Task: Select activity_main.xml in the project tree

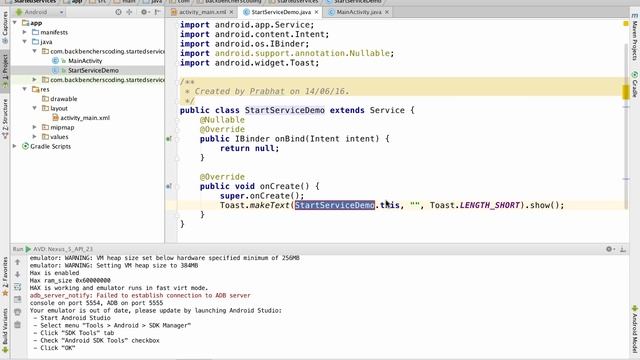Action: [85, 118]
